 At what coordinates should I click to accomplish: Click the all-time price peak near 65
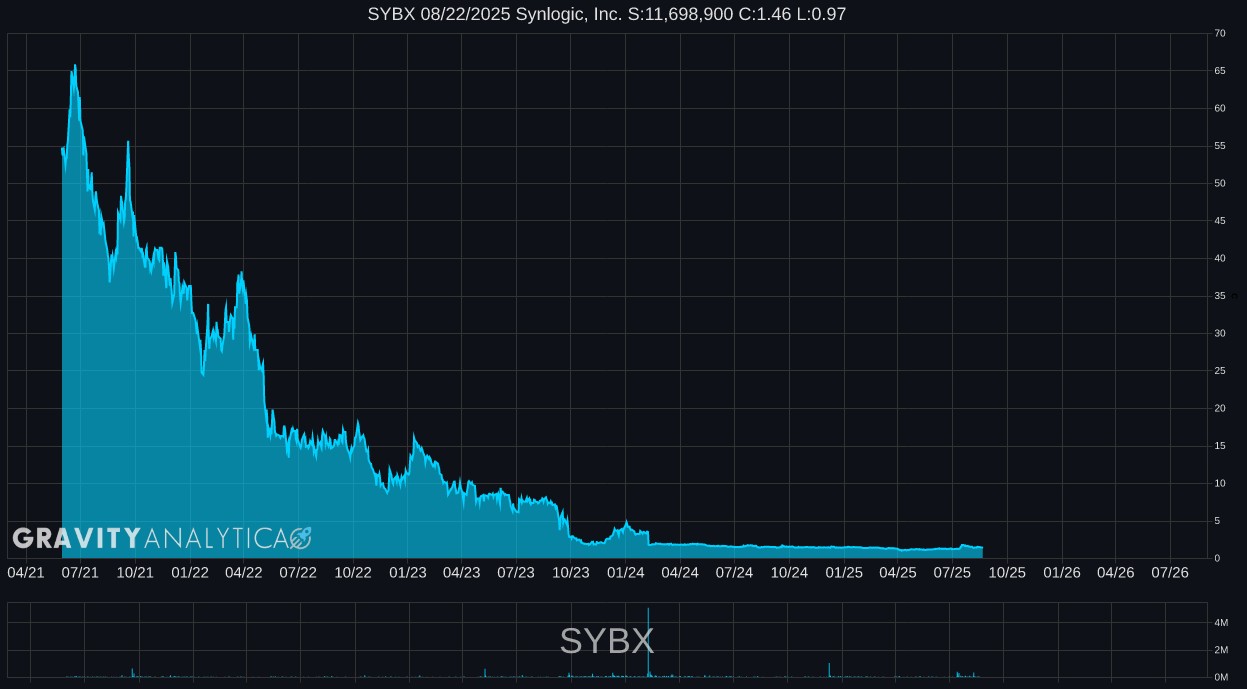tap(75, 66)
